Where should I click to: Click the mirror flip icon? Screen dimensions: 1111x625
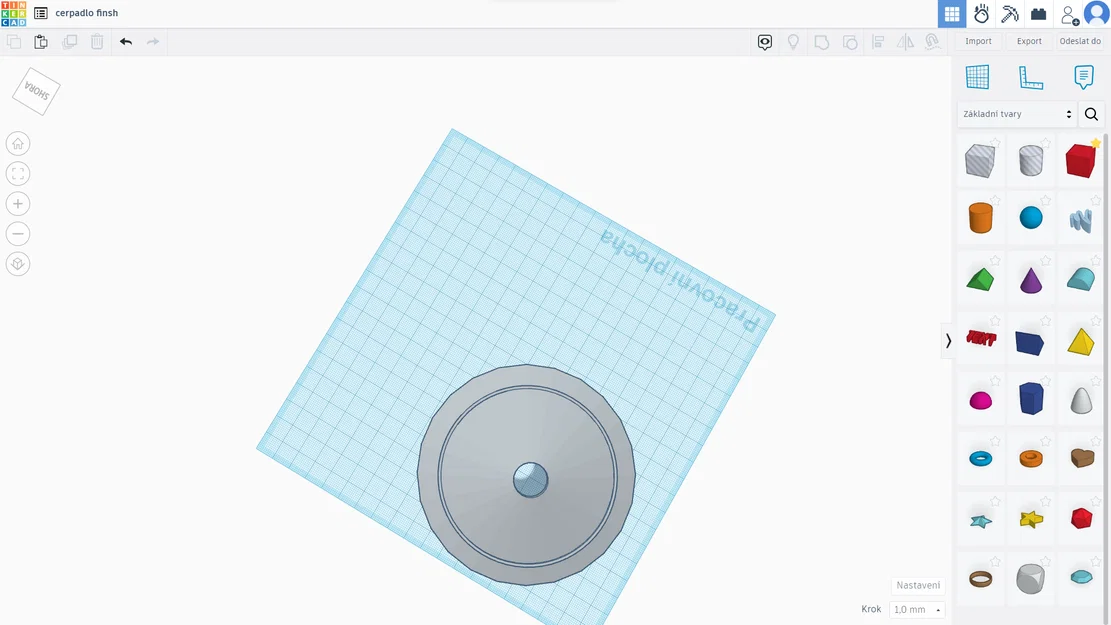click(x=906, y=42)
